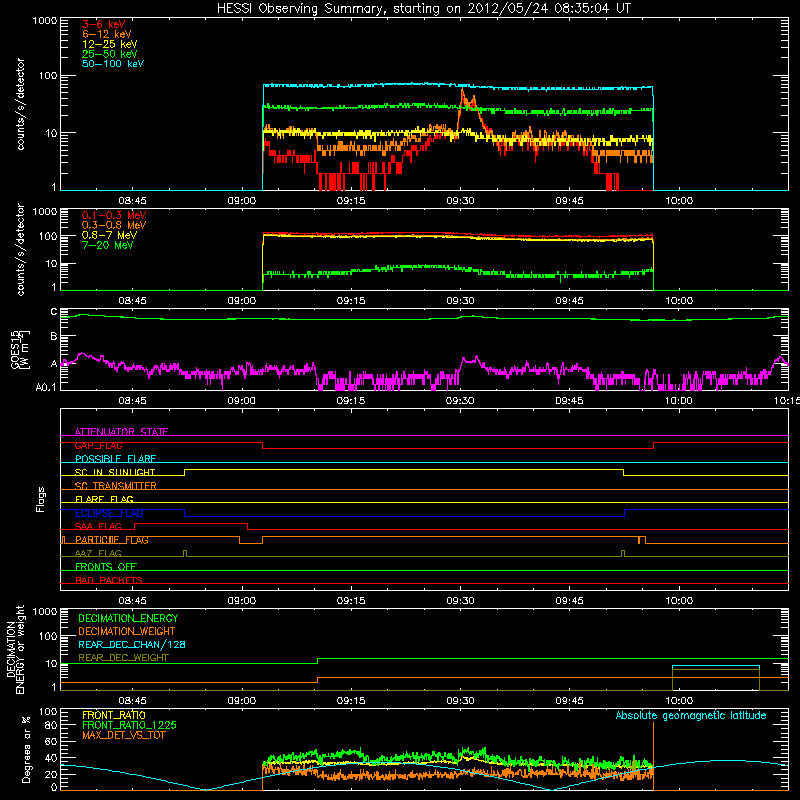The width and height of the screenshot is (800, 800).
Task: Click the REAR_DEC_CHAN/128 legend label
Action: click(132, 644)
